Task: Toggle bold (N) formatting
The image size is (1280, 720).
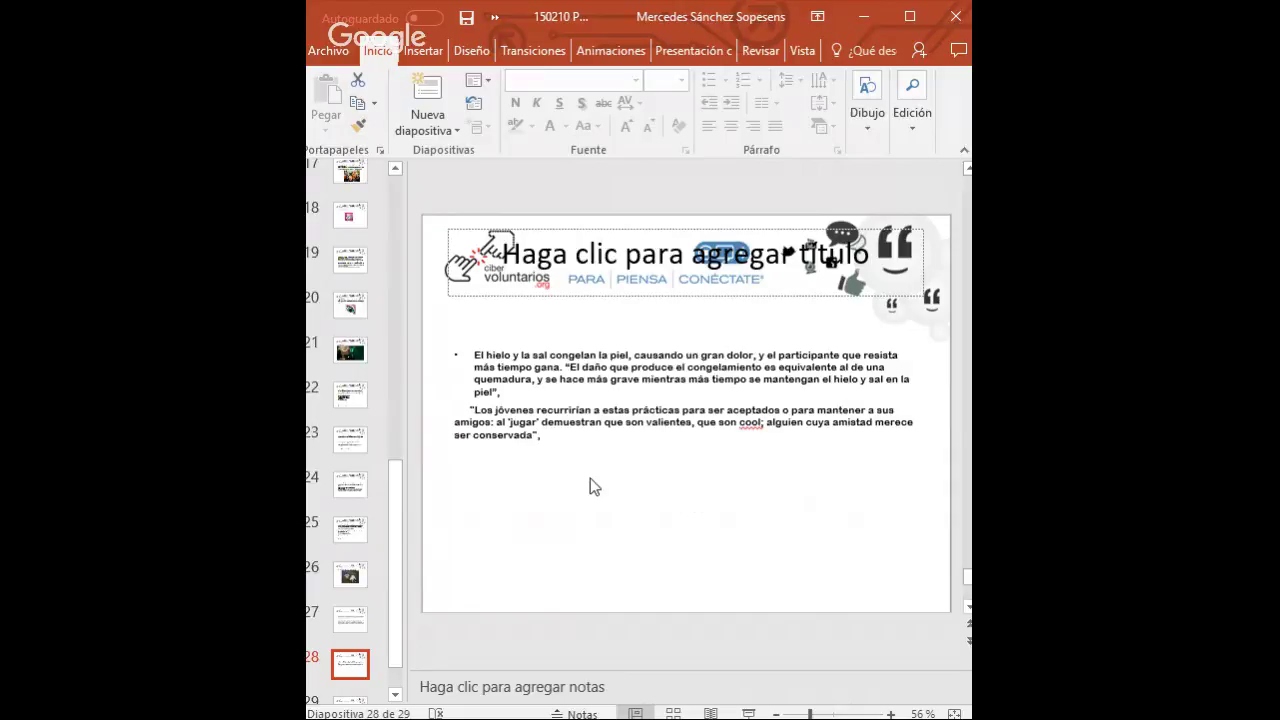Action: coord(515,103)
